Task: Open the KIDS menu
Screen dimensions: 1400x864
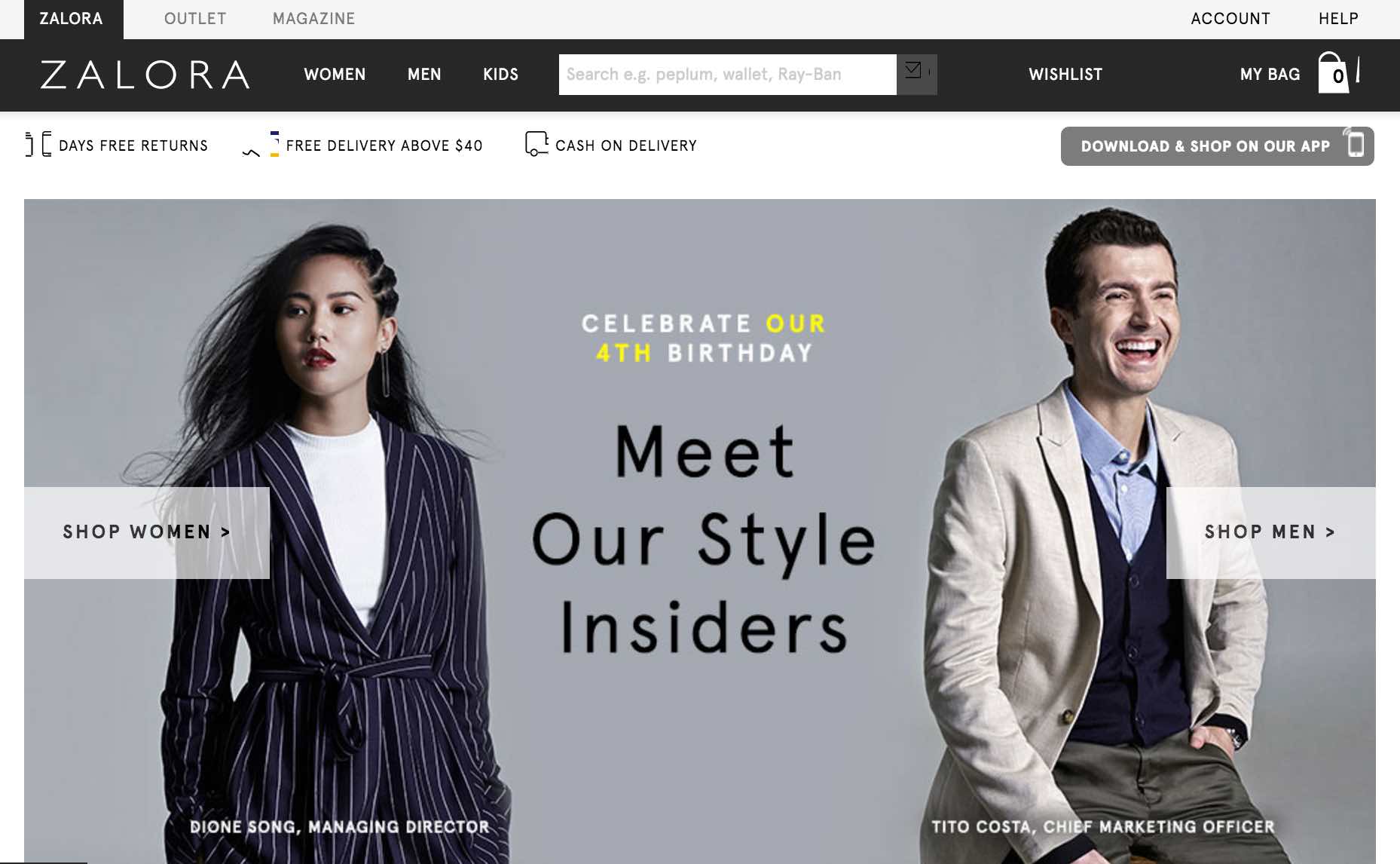Action: point(500,74)
